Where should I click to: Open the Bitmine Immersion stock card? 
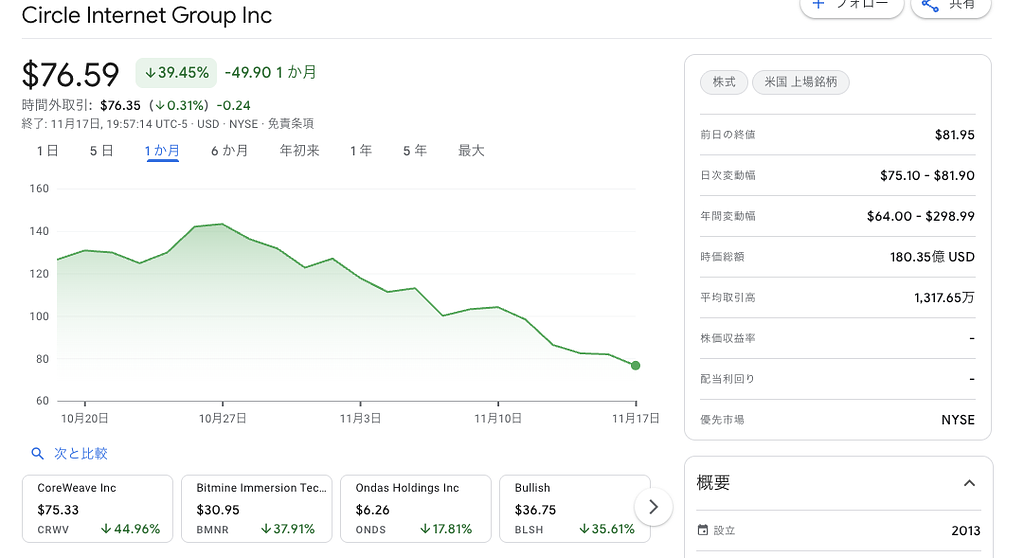256,508
